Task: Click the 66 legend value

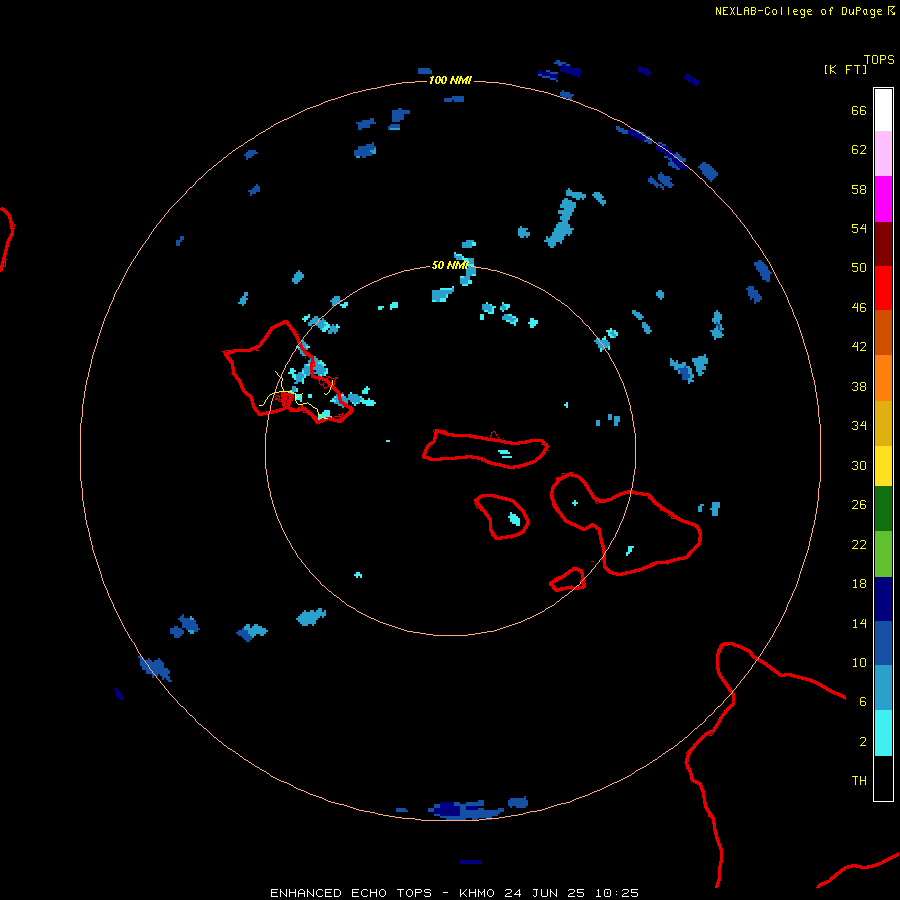Action: [859, 111]
